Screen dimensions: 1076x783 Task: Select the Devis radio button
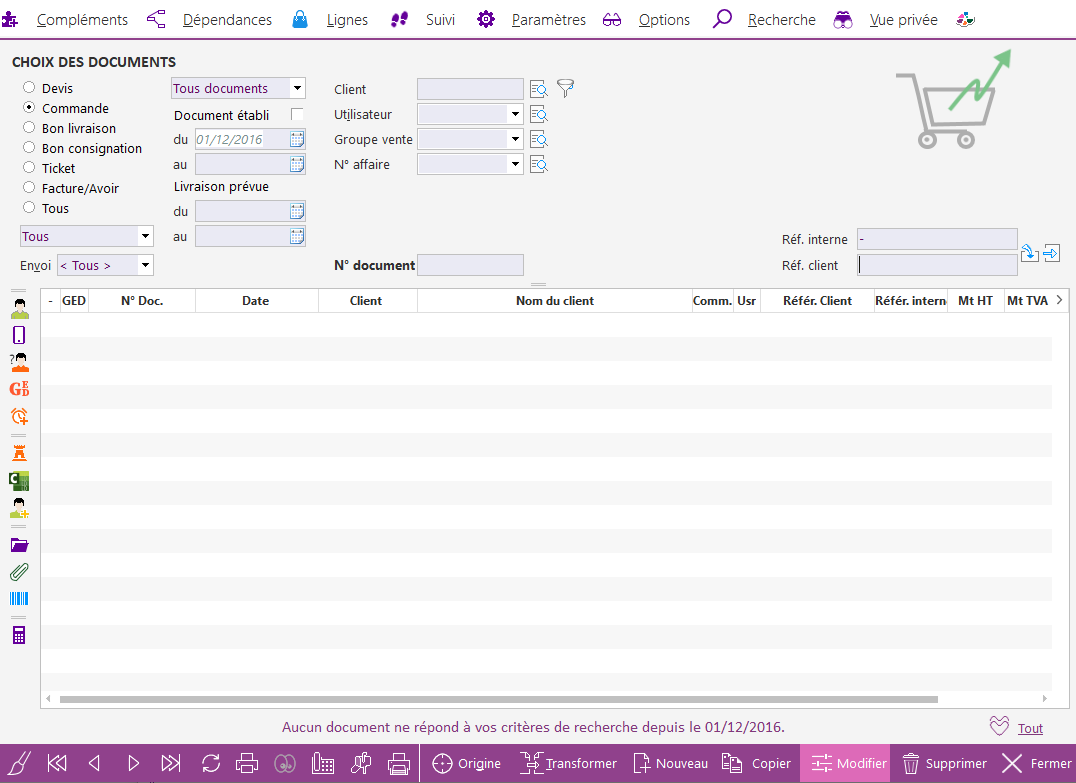[29, 88]
